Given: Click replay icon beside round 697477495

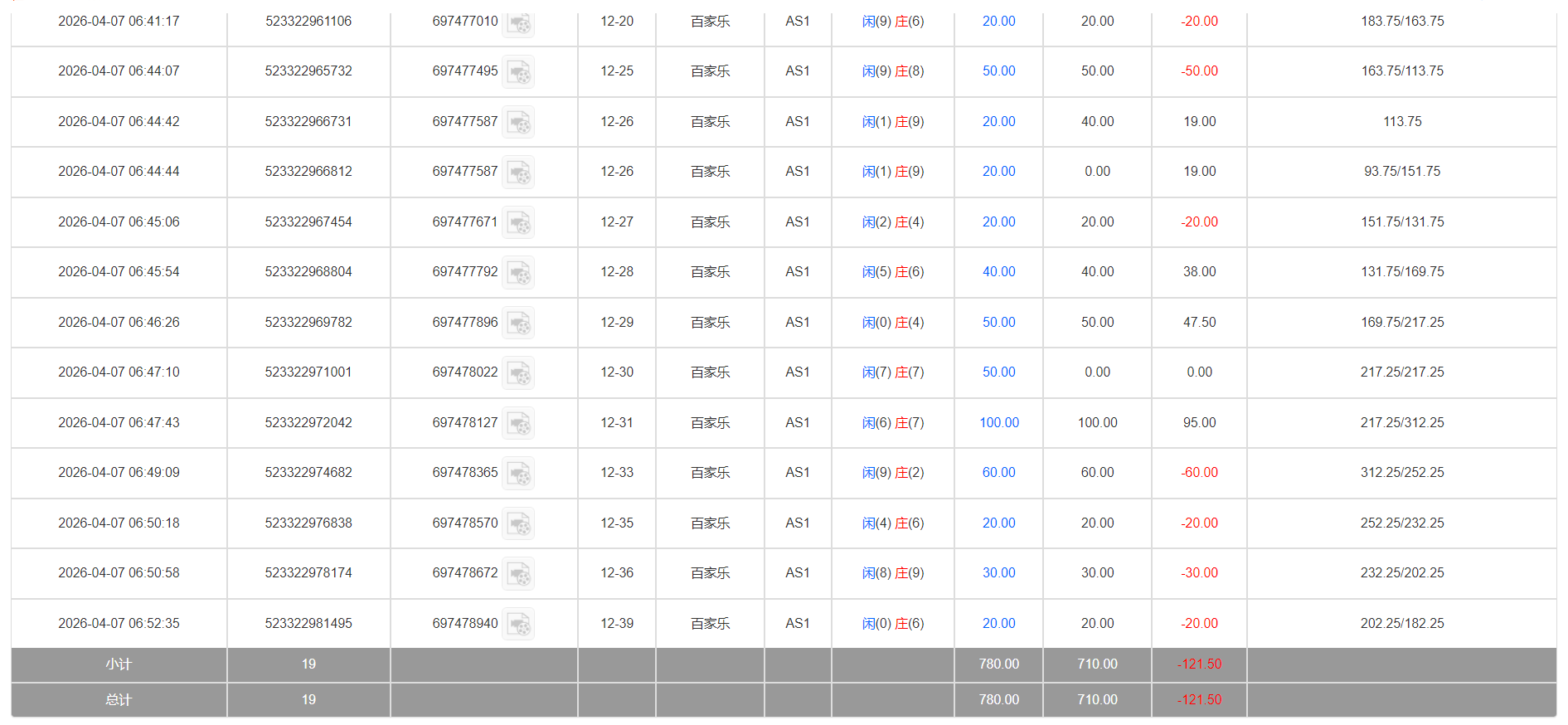Looking at the screenshot, I should point(519,72).
